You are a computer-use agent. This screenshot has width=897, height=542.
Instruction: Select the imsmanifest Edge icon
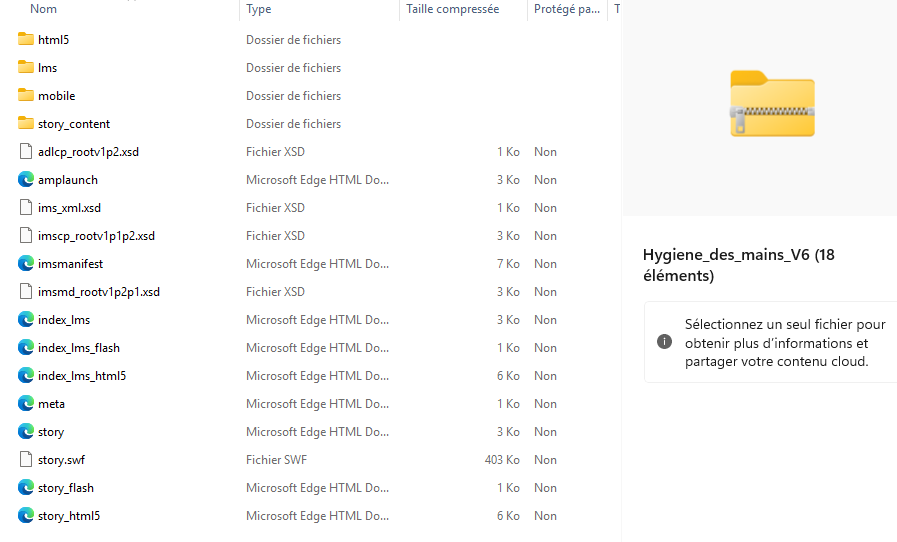click(x=26, y=264)
